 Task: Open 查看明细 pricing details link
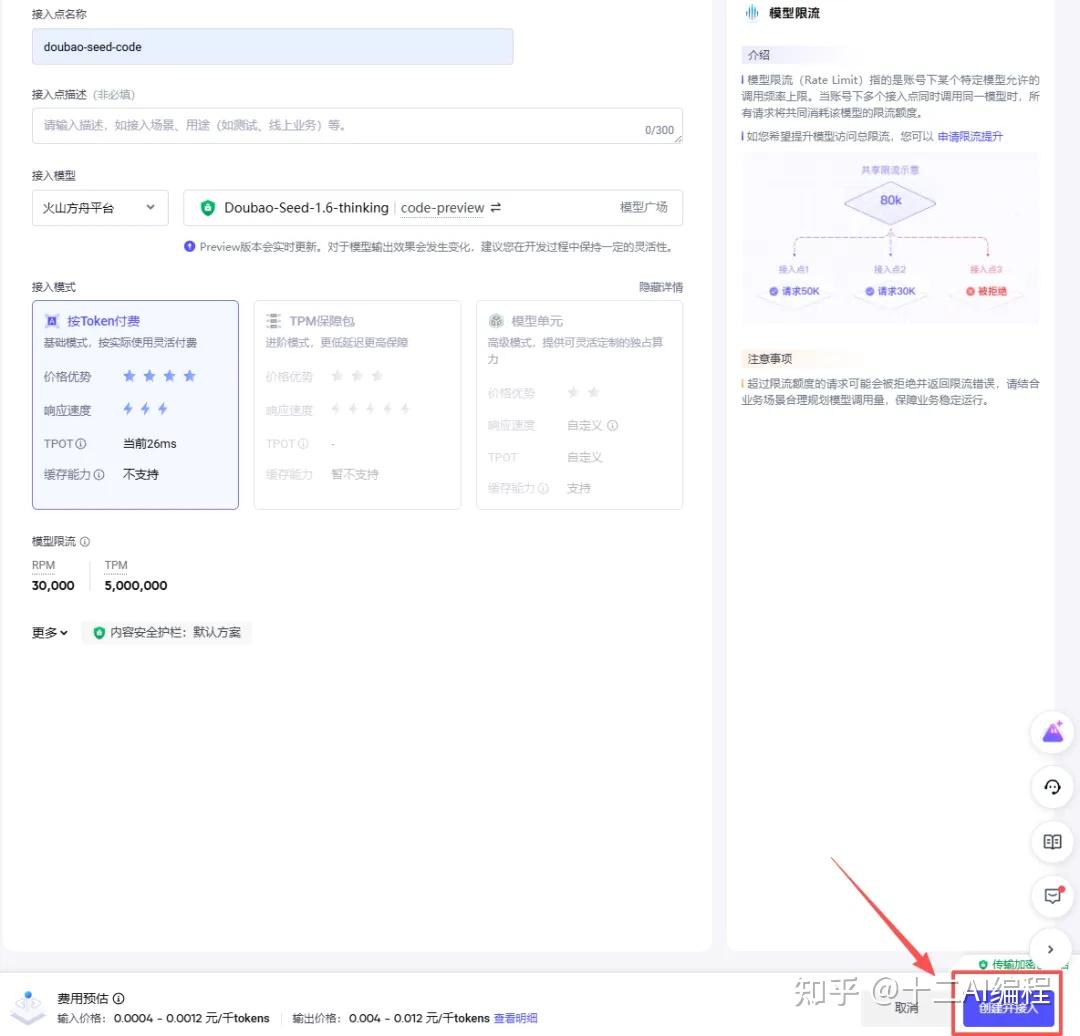[516, 1018]
